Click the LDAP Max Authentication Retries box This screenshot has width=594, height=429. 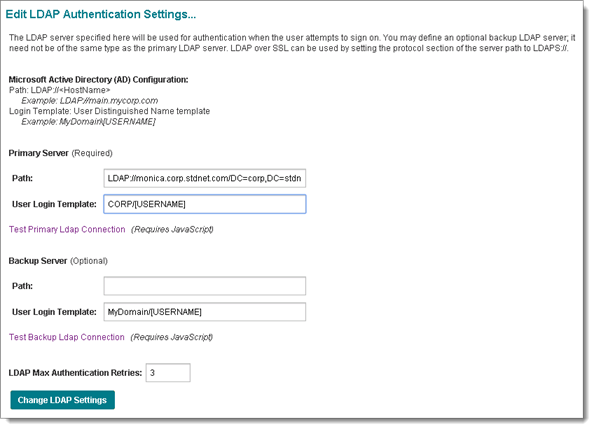168,373
